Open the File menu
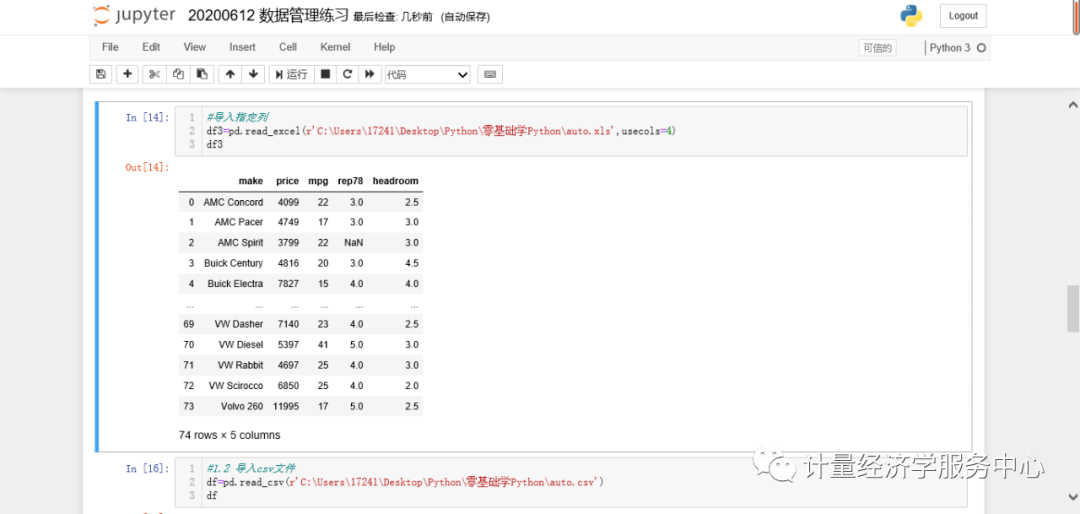 110,47
